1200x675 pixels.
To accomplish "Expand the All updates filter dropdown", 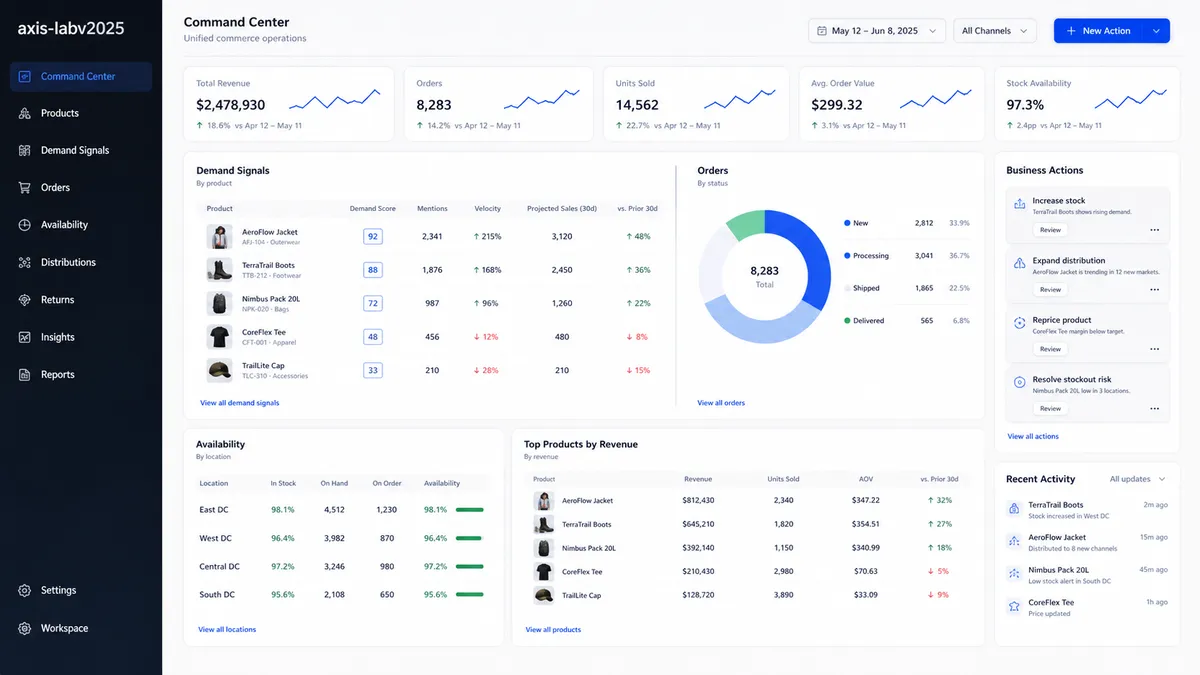I will pos(1137,479).
